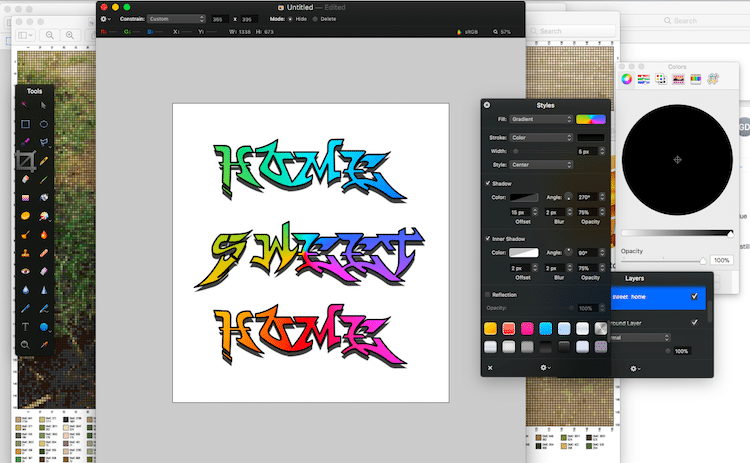Viewport: 750px width, 463px height.
Task: Enable the Reflection checkbox
Action: [x=488, y=295]
